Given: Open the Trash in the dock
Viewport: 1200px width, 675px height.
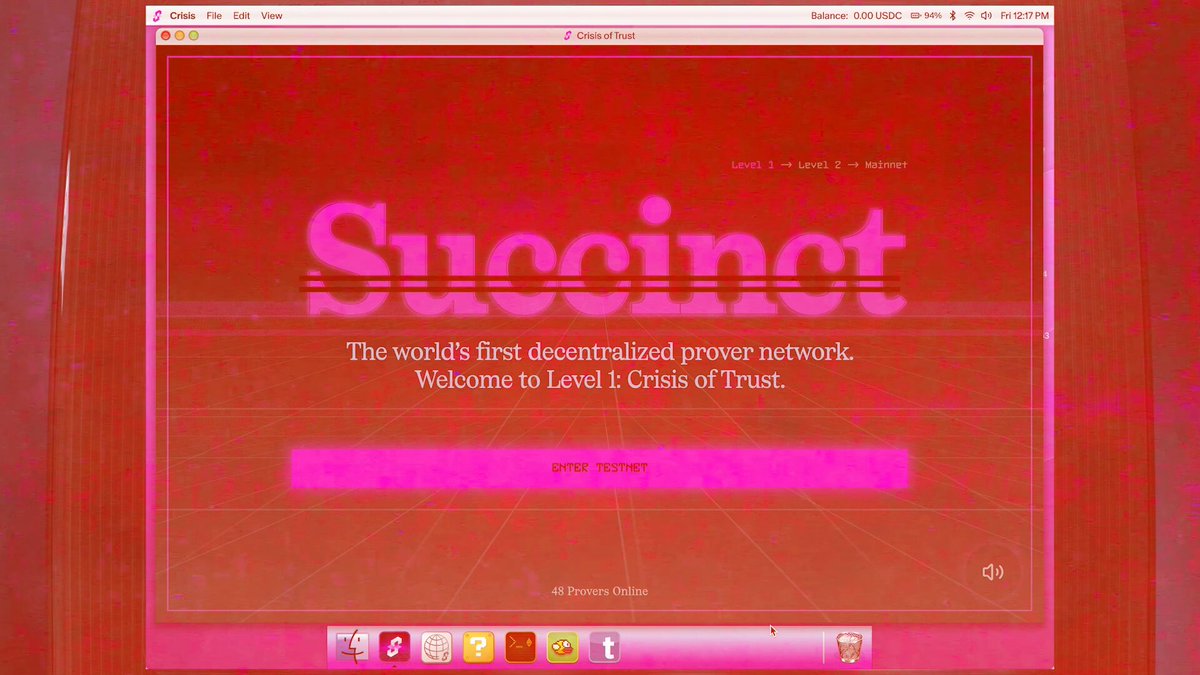Looking at the screenshot, I should point(849,647).
